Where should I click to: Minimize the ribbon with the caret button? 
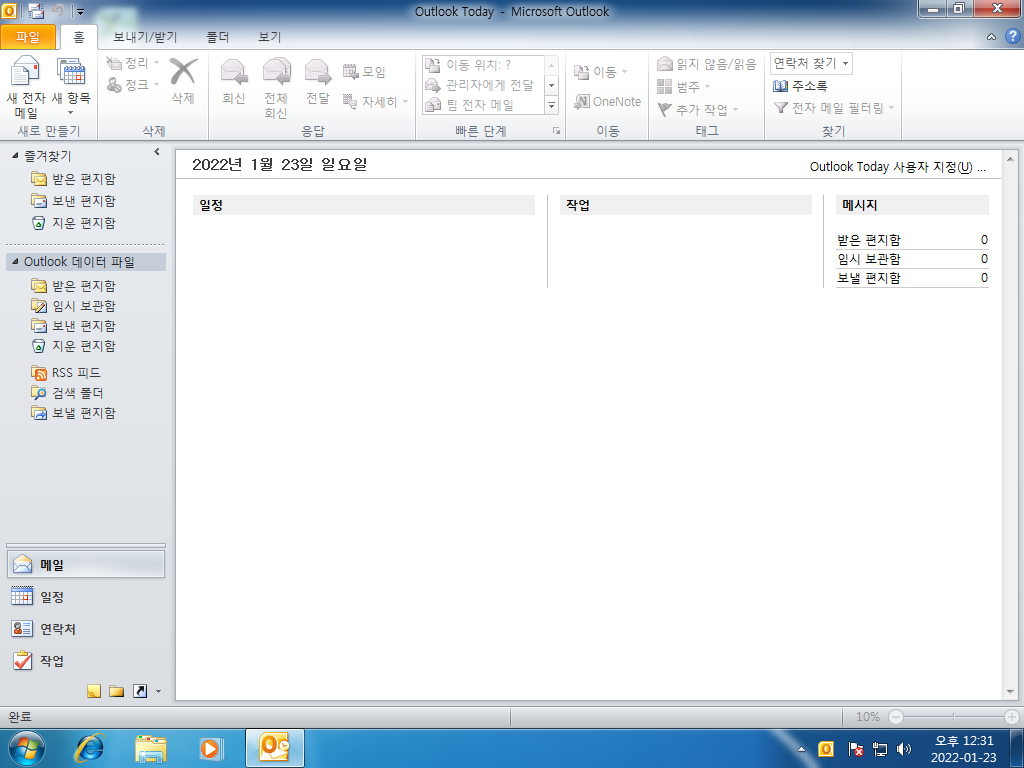pos(991,37)
